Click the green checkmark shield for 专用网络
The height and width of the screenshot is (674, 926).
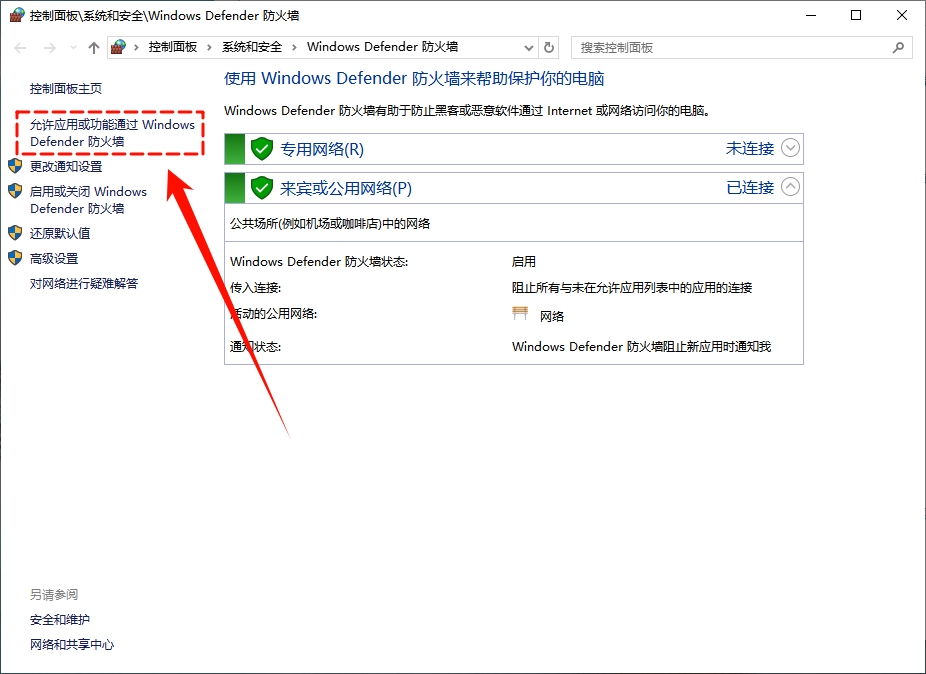[x=260, y=148]
